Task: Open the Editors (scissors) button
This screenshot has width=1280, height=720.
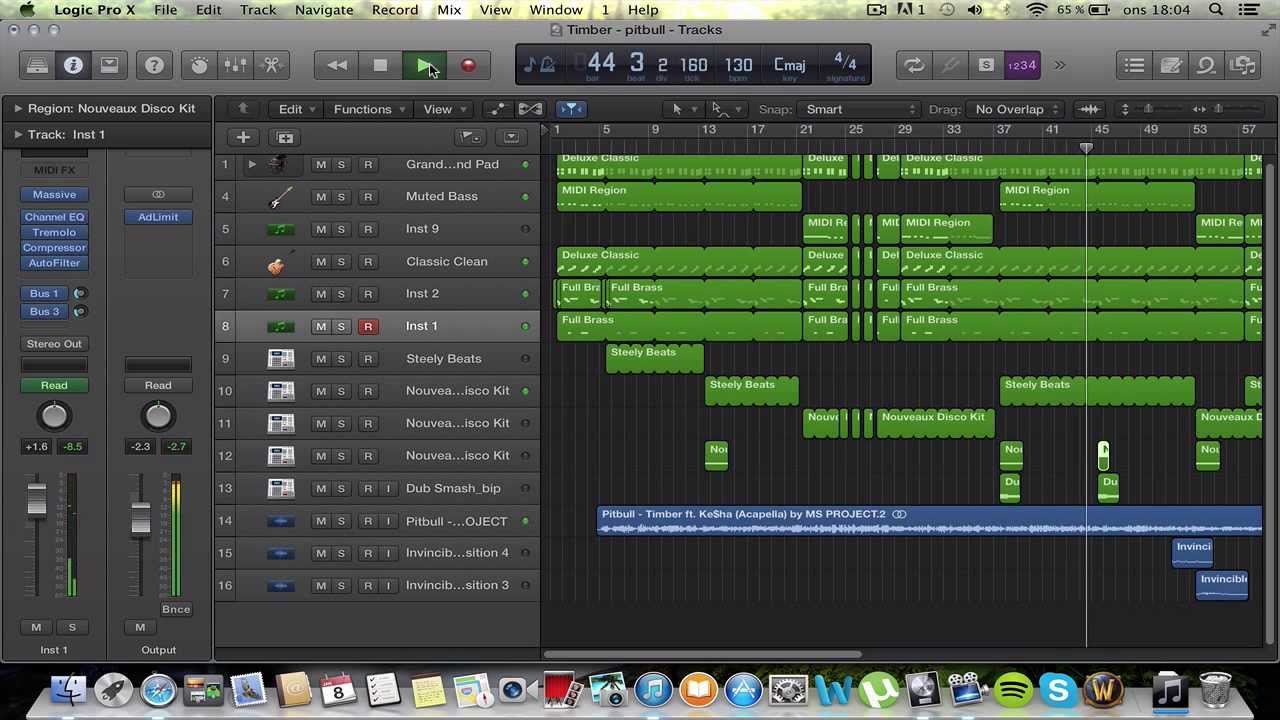Action: pyautogui.click(x=271, y=65)
